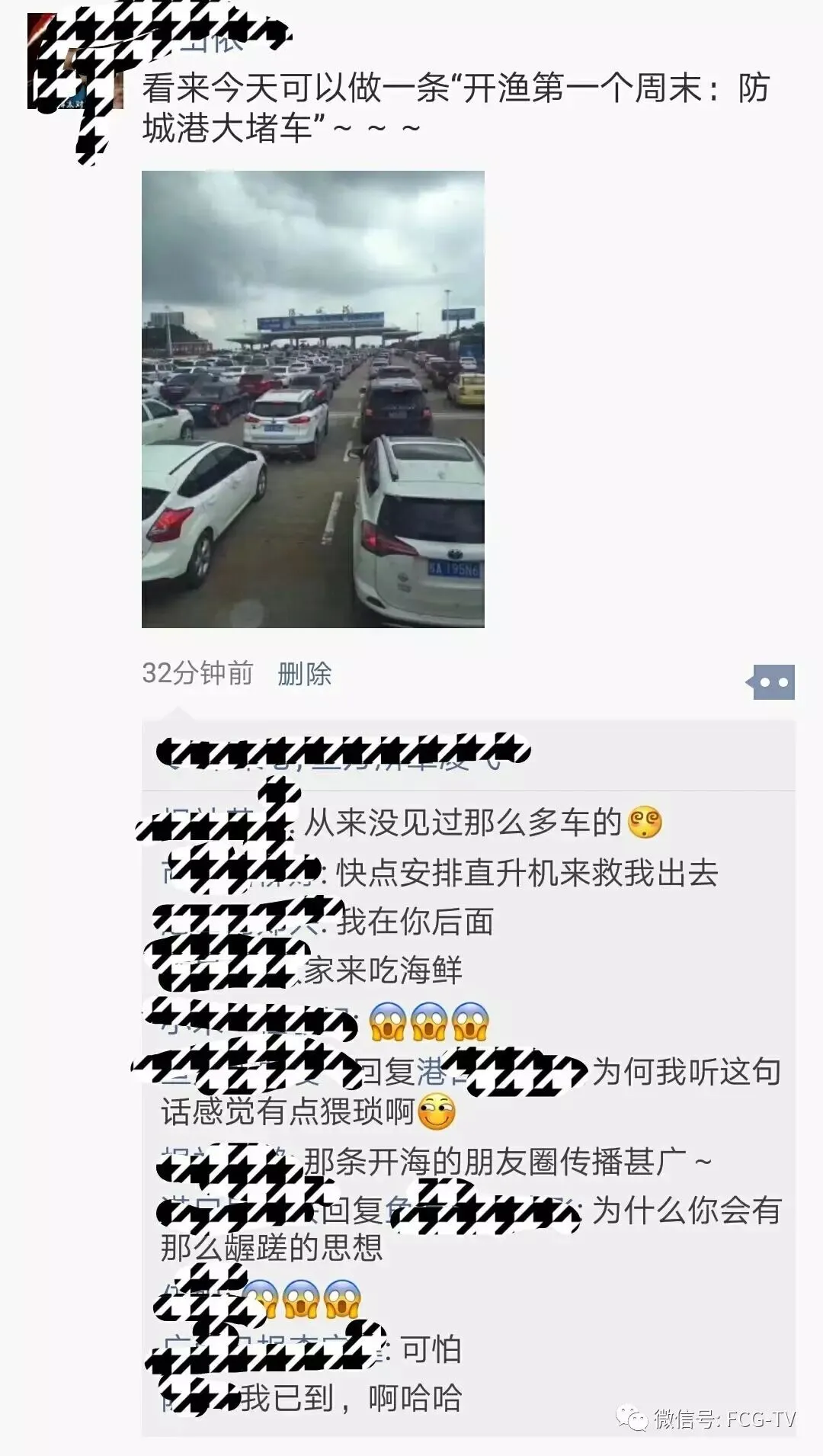Open the like and comment bubble button
Image resolution: width=823 pixels, height=1456 pixels.
click(x=770, y=681)
